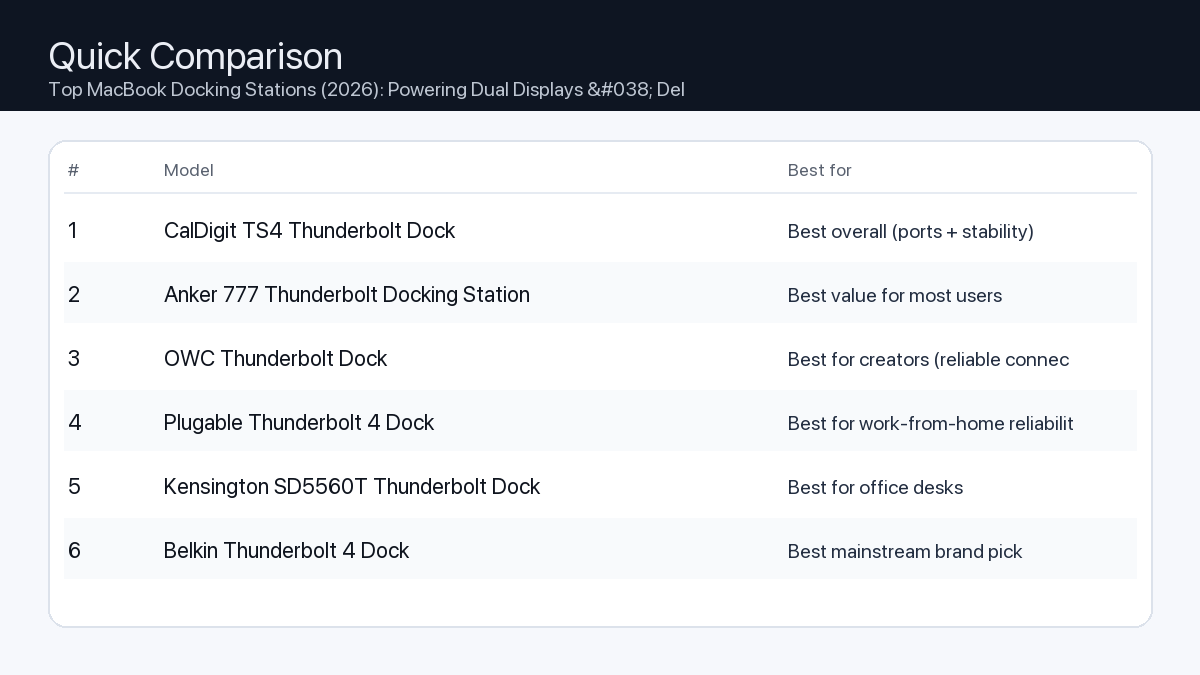Click the Belkin Thunderbolt 4 Dock link
Viewport: 1200px width, 675px height.
click(x=286, y=551)
